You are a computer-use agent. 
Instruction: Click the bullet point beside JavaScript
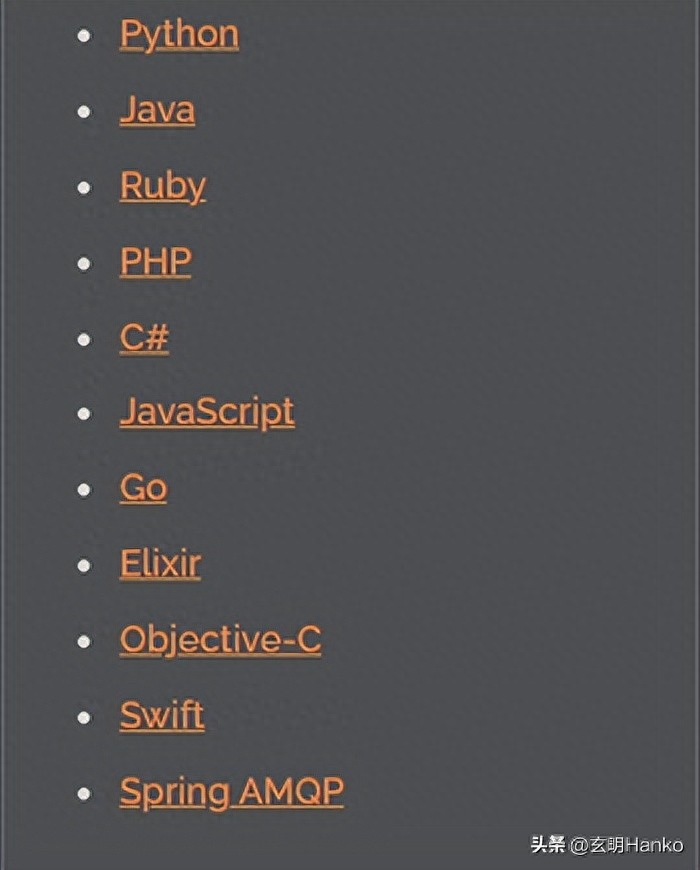click(84, 414)
